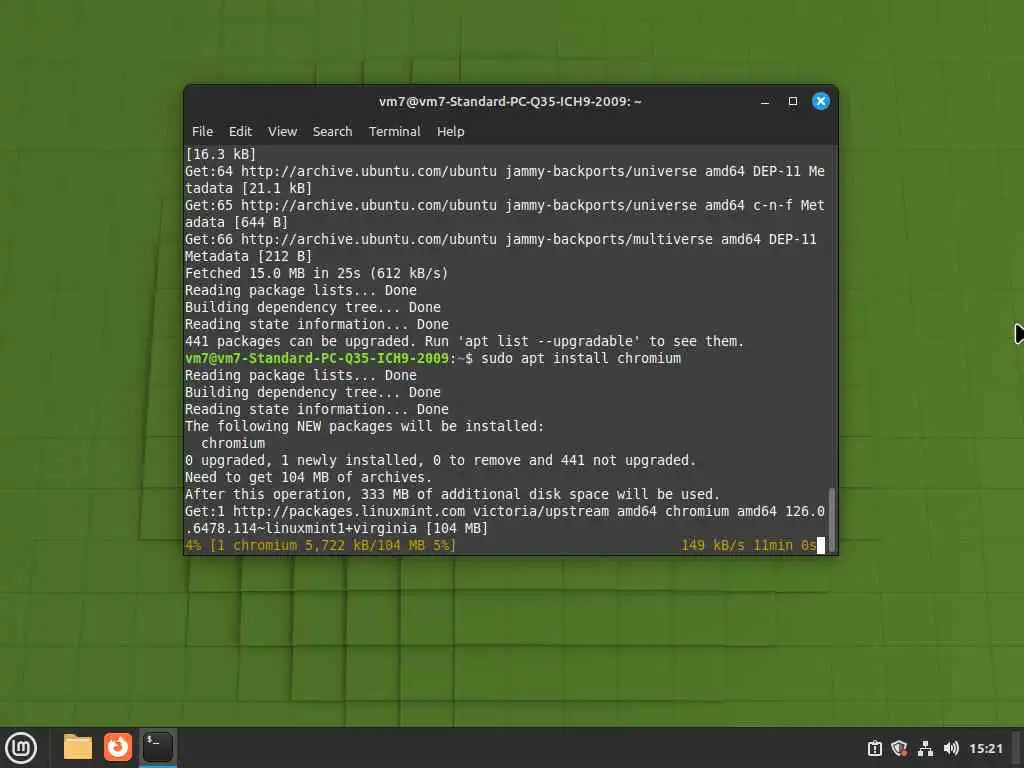Open the Terminal menu
Screen dimensions: 1024x768
coord(394,131)
